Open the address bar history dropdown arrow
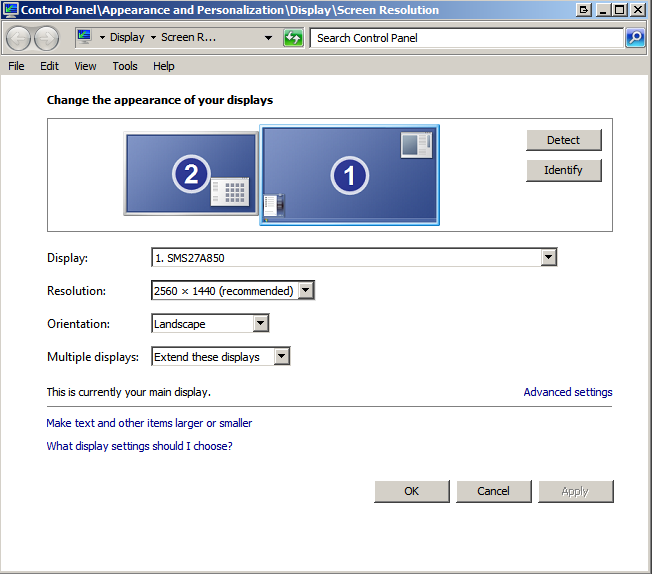Viewport: 652px width, 574px height. click(268, 38)
